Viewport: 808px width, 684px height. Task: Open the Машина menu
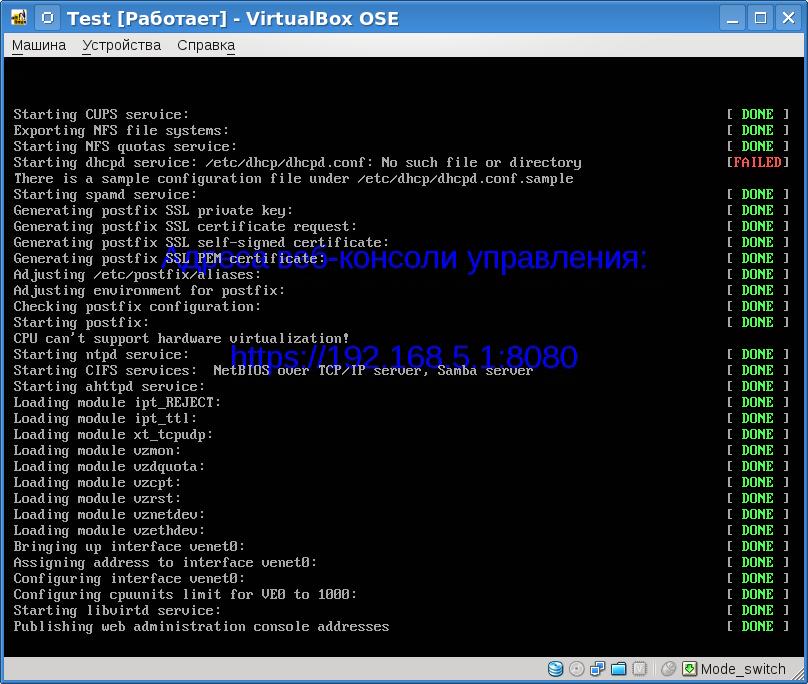39,45
